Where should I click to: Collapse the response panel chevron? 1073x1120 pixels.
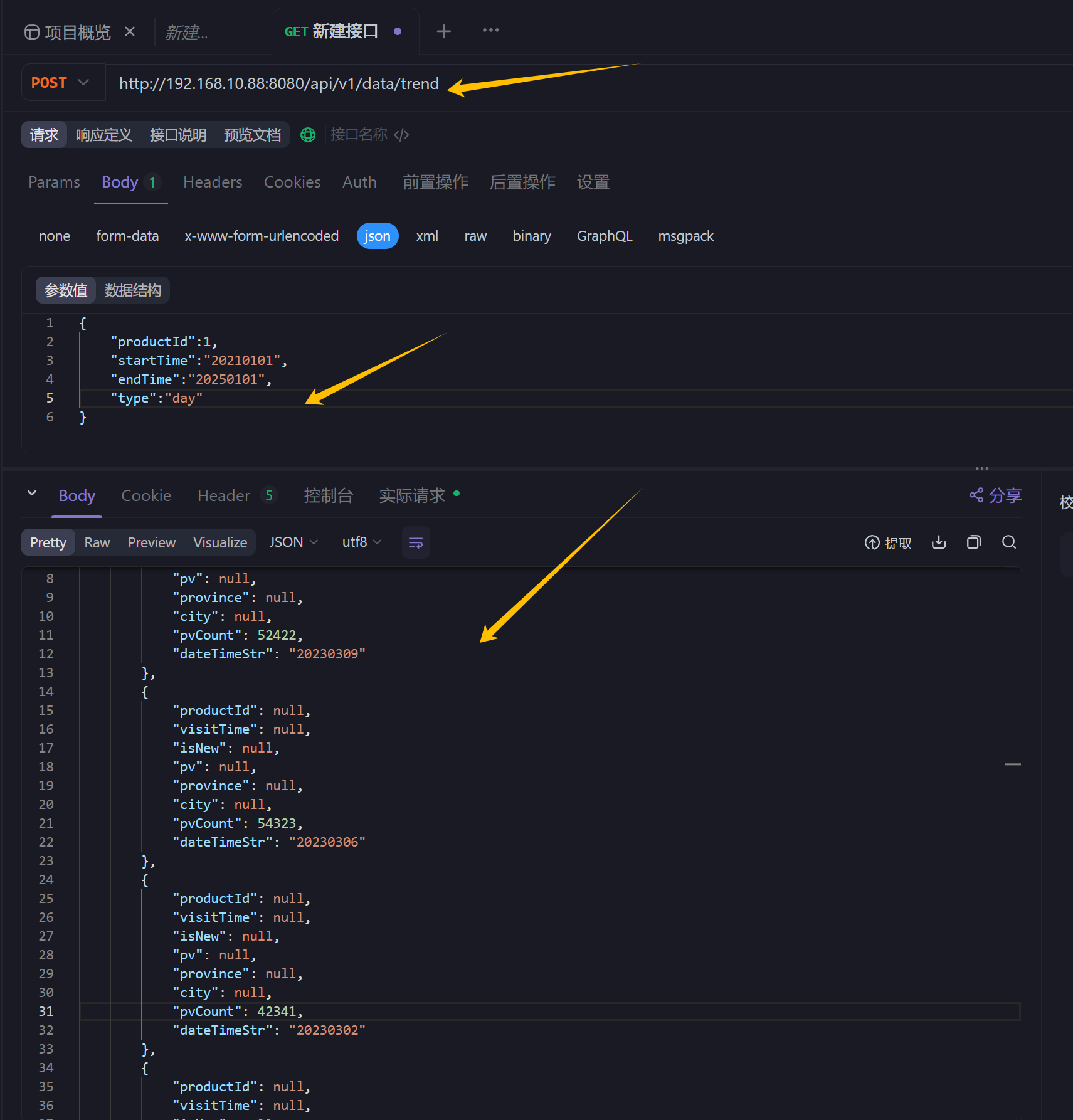coord(32,494)
